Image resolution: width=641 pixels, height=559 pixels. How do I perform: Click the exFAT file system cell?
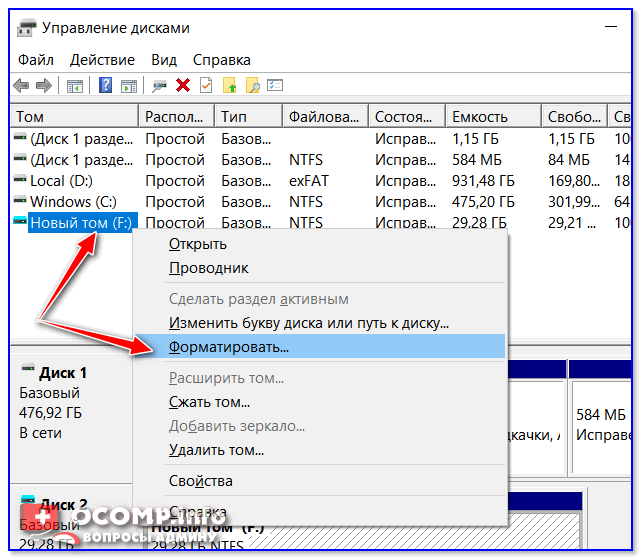click(308, 181)
